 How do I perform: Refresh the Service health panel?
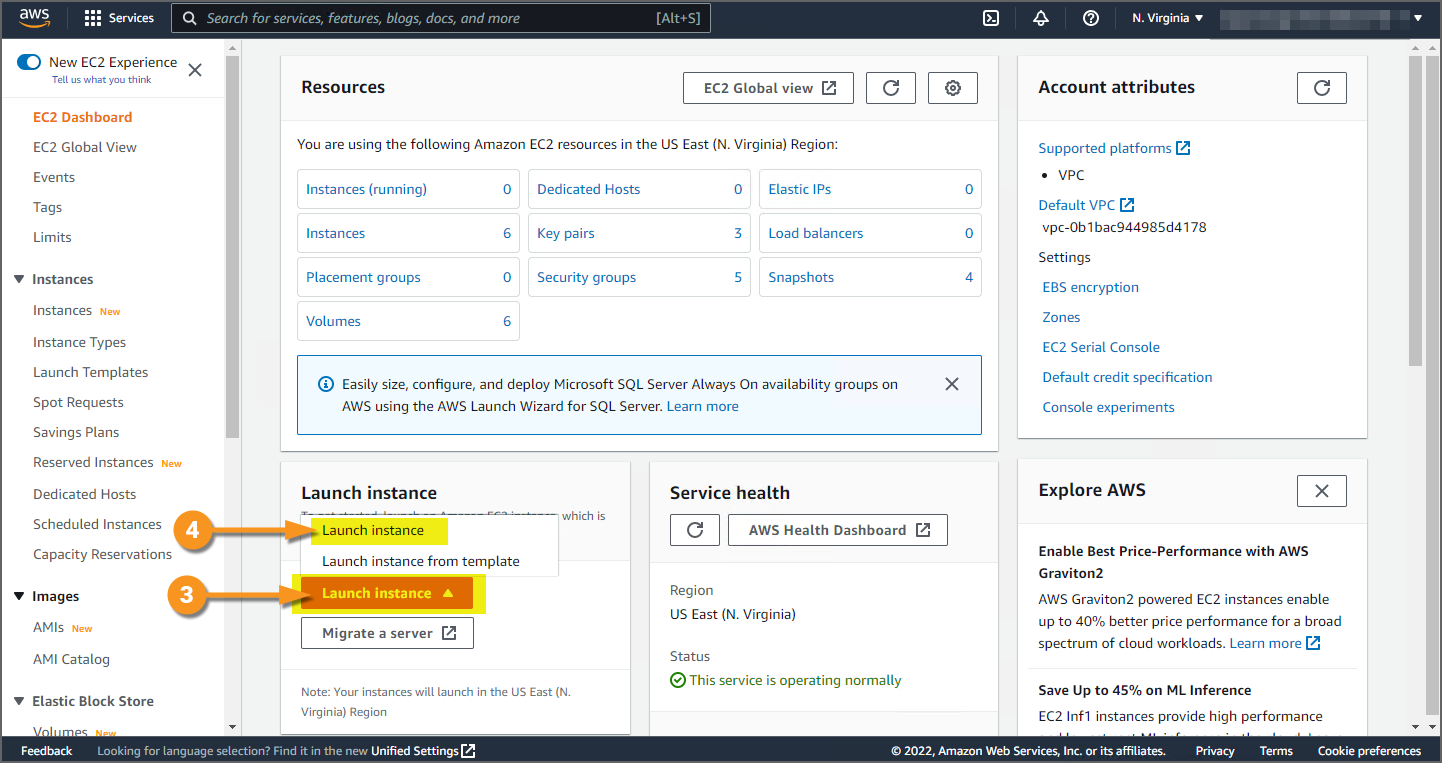tap(695, 530)
